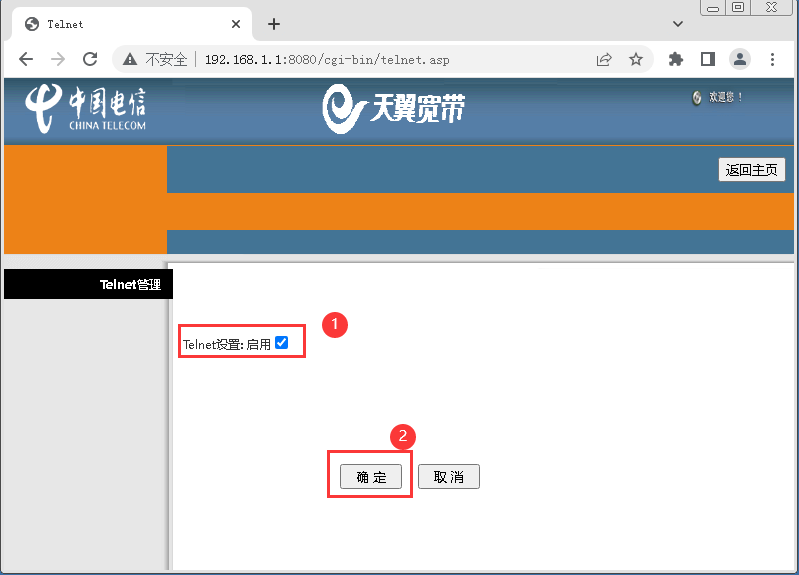Open the browser extensions puzzle icon
This screenshot has height=575, width=799.
[676, 60]
